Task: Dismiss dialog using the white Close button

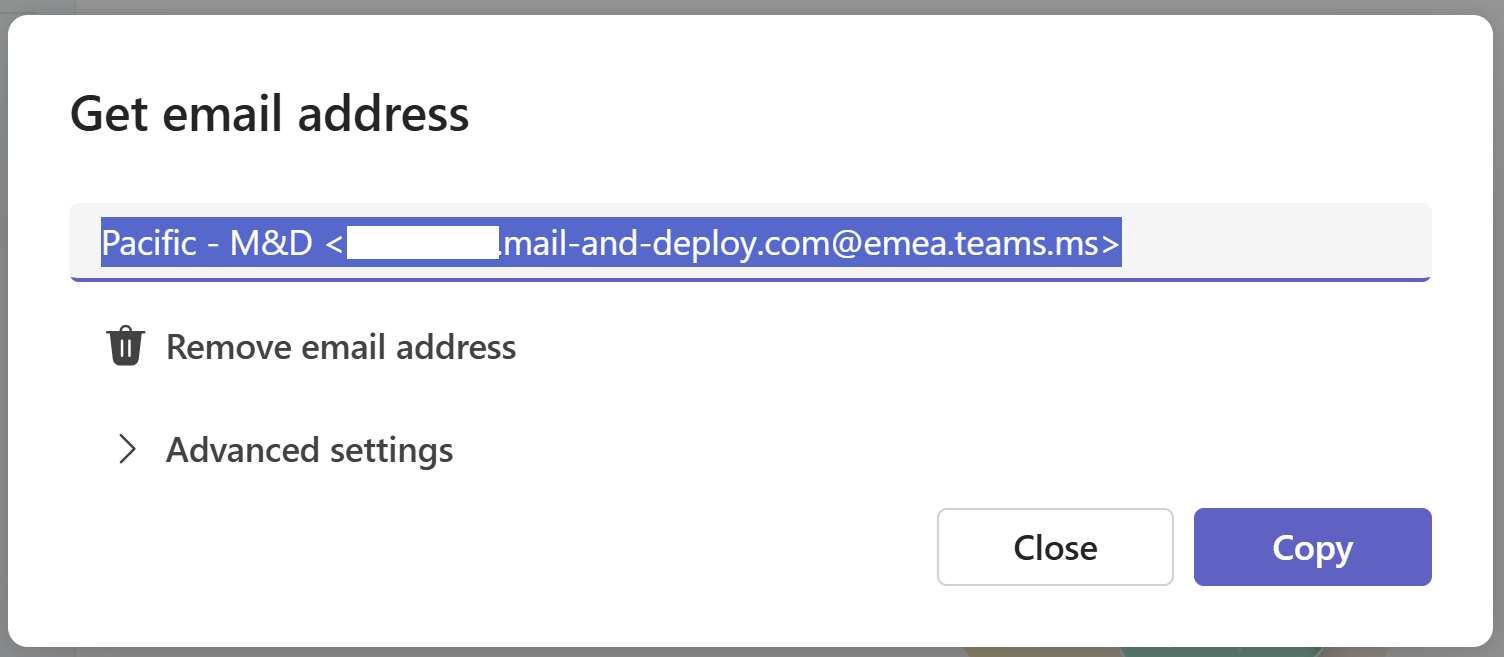Action: (1055, 547)
